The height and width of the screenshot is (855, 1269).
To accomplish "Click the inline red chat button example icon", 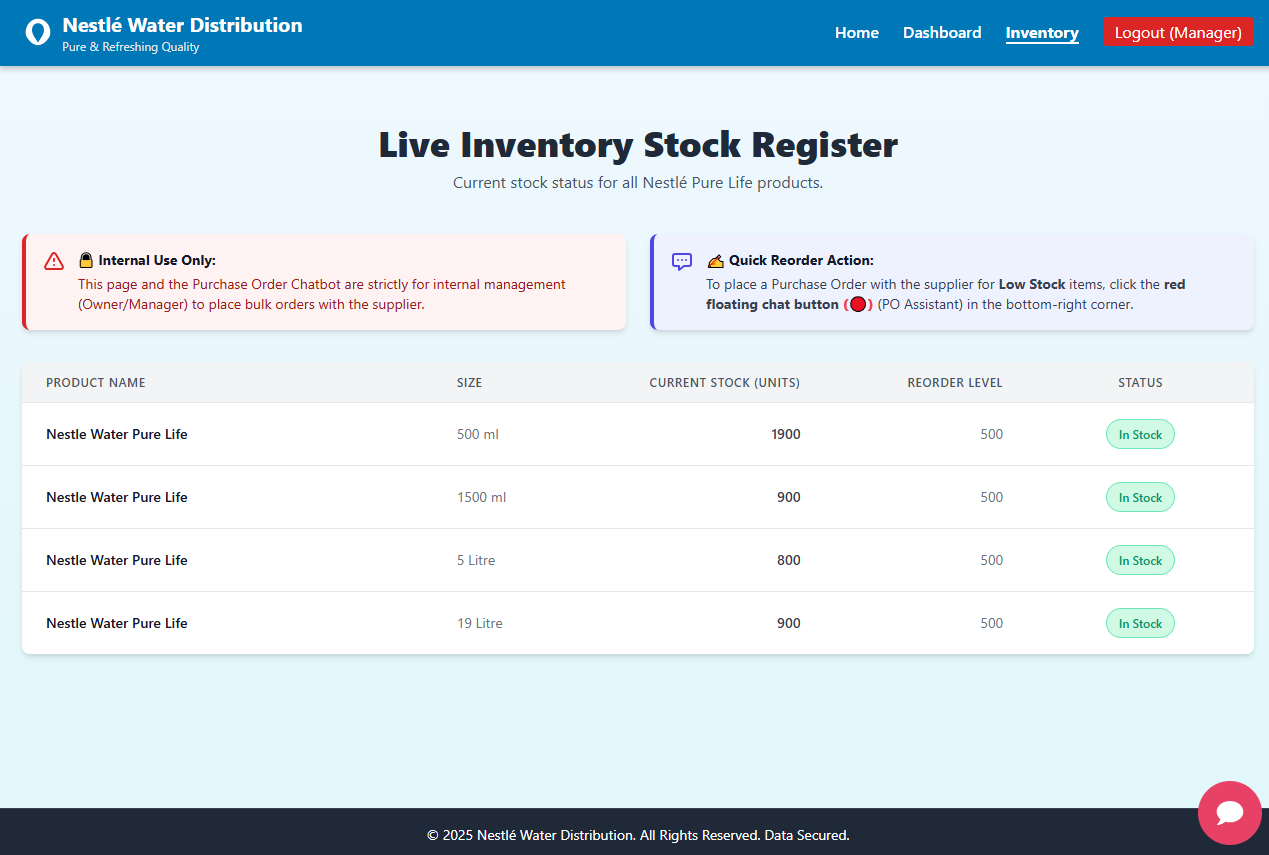I will [858, 304].
